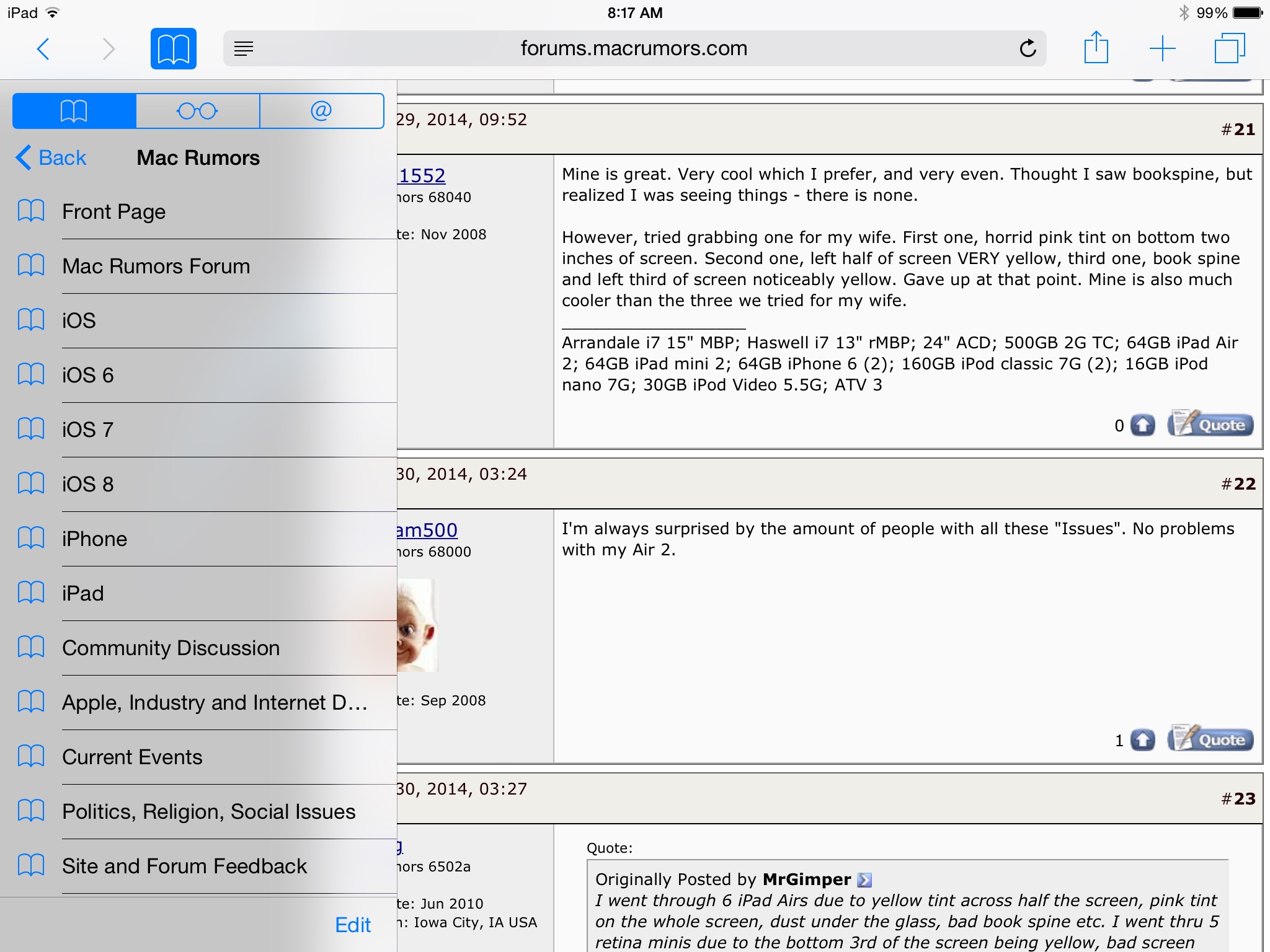This screenshot has width=1270, height=952.
Task: Open the Community Discussion bookmark
Action: pyautogui.click(x=198, y=648)
